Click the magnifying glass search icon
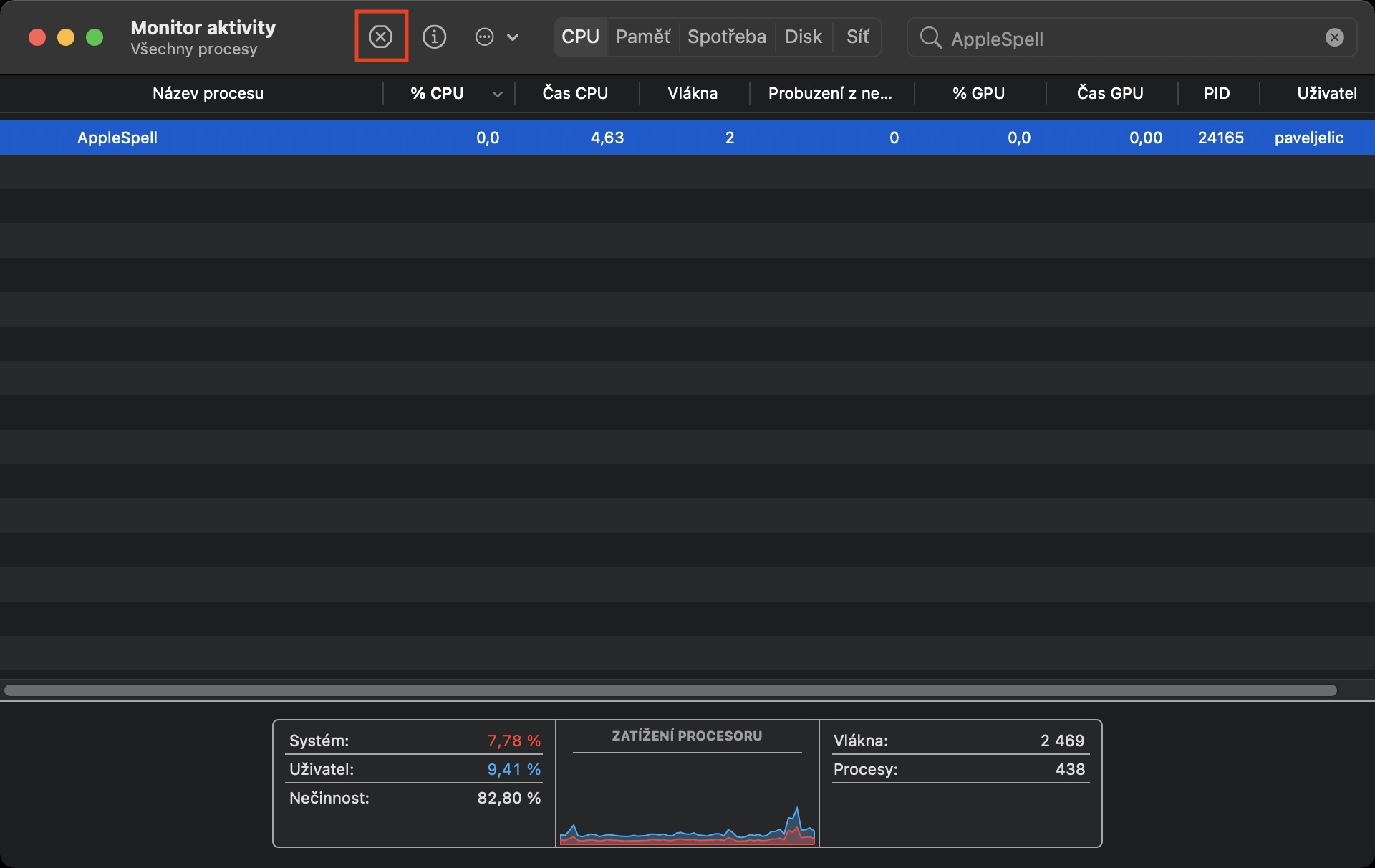This screenshot has height=868, width=1375. (x=930, y=38)
